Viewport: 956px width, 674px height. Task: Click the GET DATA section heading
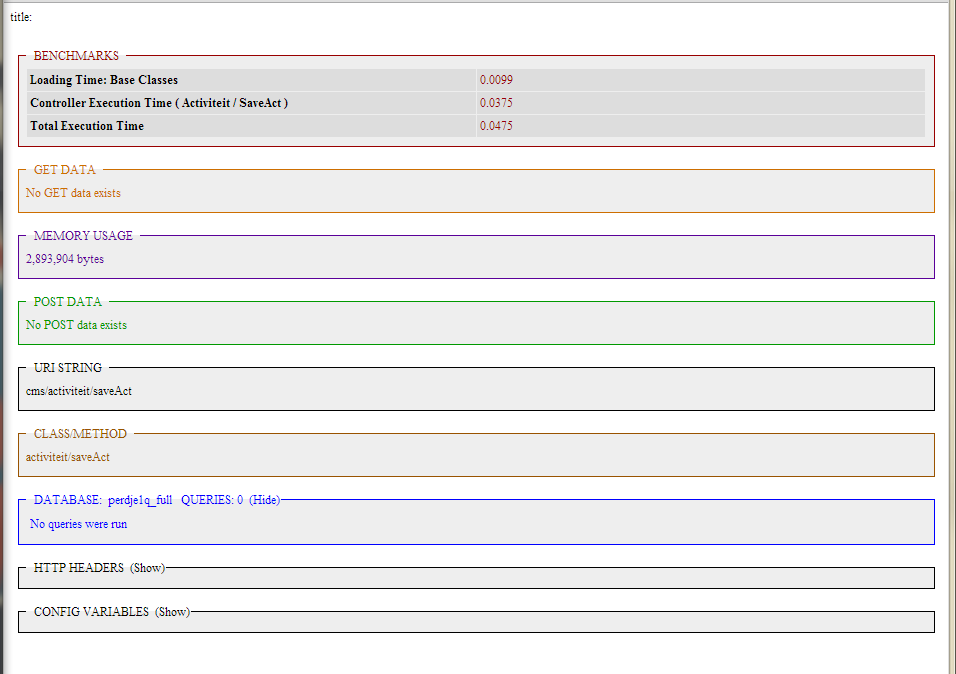click(65, 170)
